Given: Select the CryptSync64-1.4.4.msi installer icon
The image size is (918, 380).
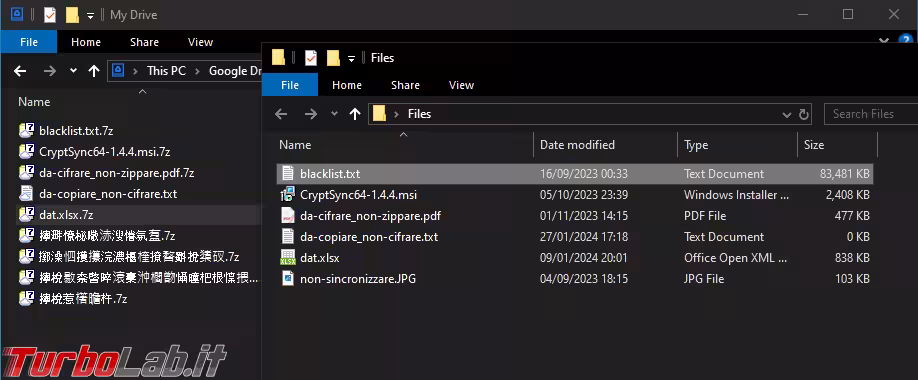Looking at the screenshot, I should tap(287, 194).
